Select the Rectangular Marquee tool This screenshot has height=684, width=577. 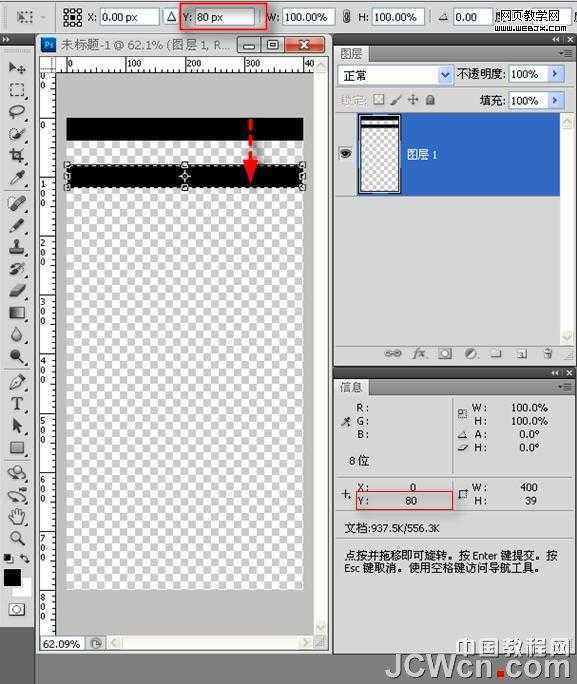17,90
